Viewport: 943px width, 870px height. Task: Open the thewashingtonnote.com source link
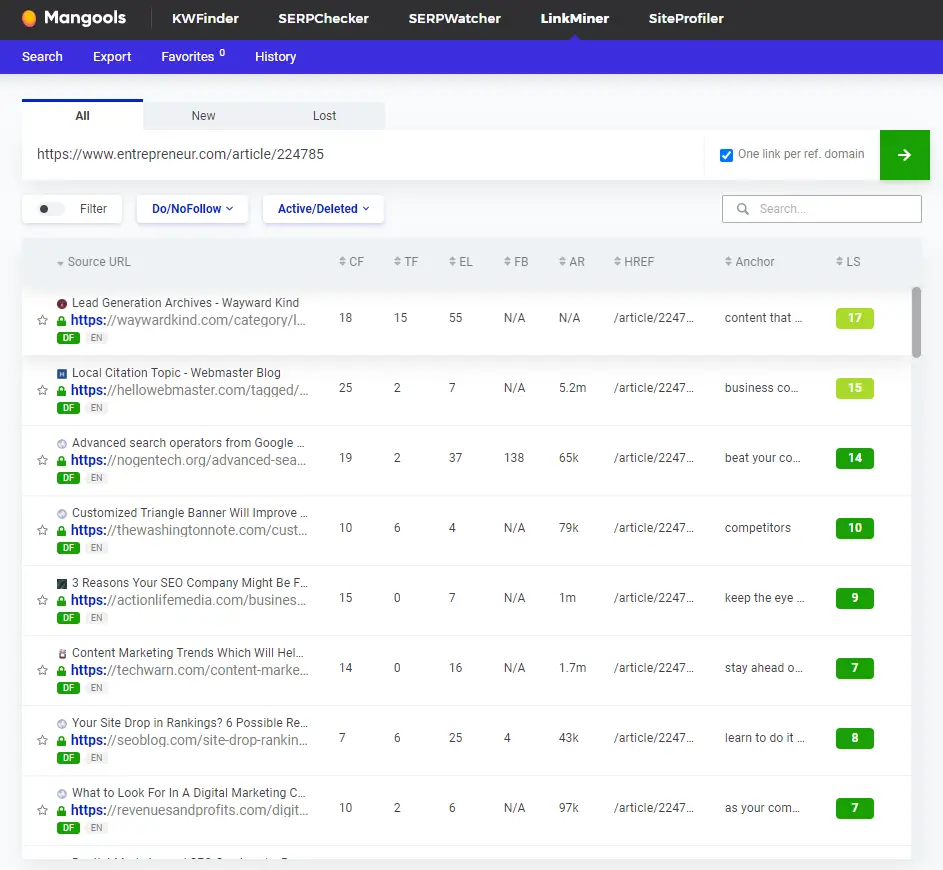tap(189, 530)
